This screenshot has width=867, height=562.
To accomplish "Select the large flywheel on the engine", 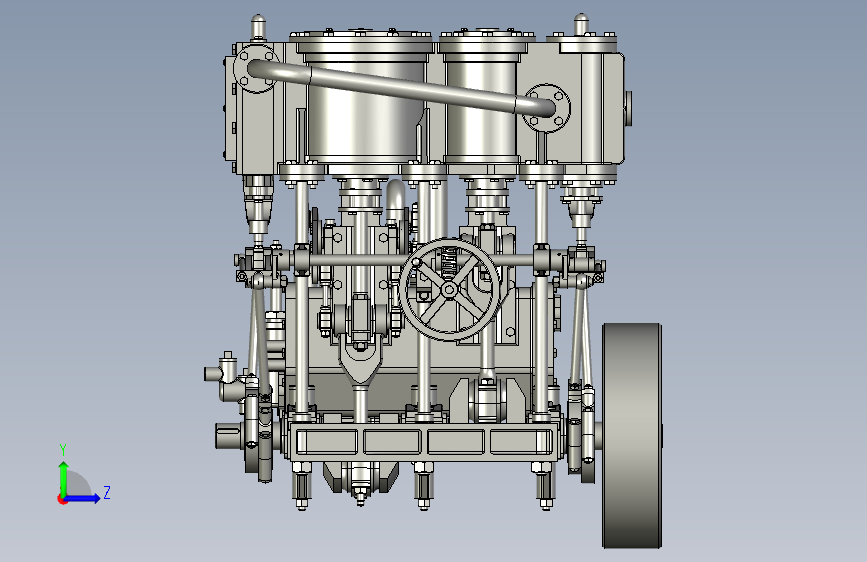I will coord(632,435).
